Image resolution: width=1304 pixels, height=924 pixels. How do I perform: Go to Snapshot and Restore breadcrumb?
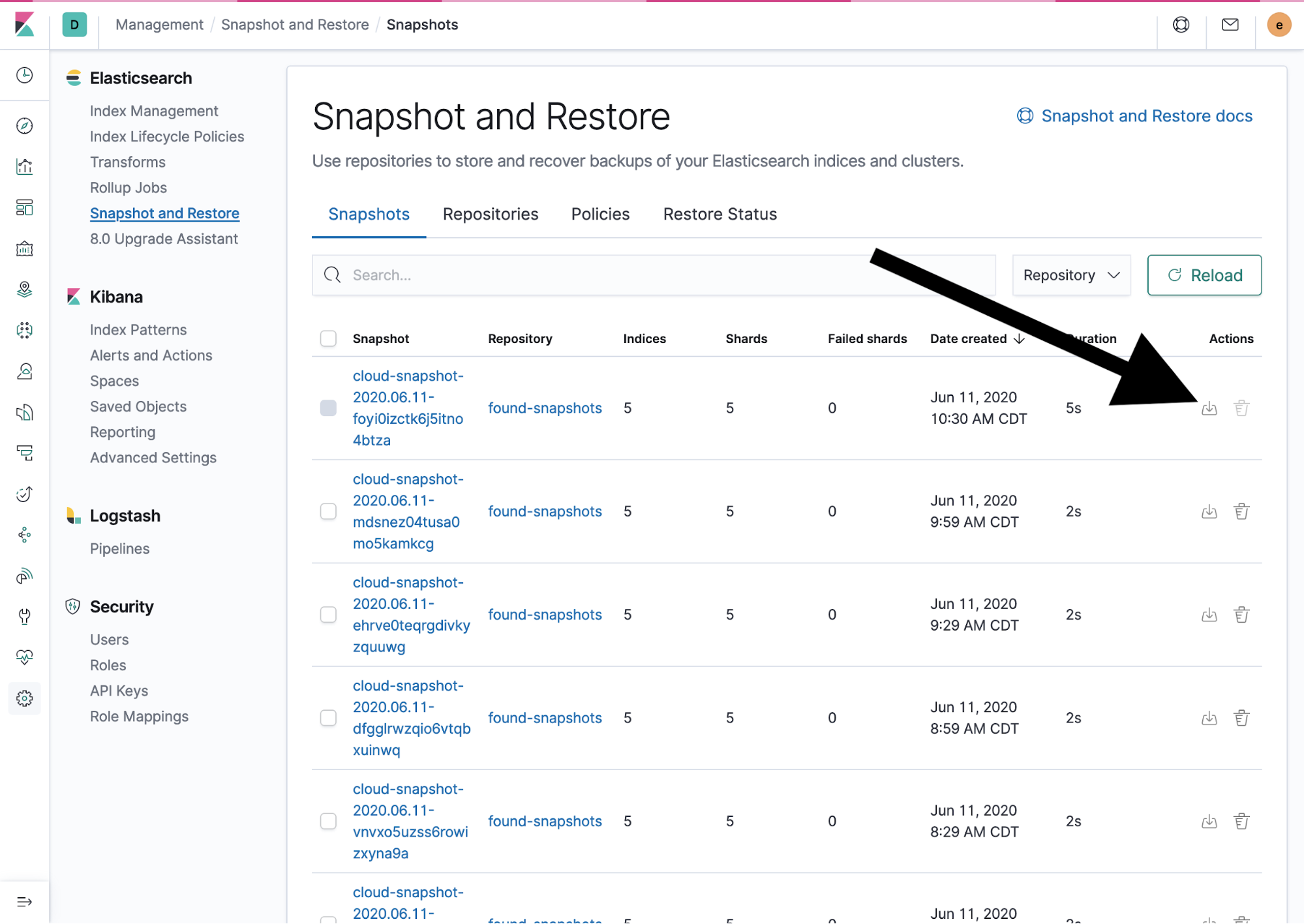[295, 25]
